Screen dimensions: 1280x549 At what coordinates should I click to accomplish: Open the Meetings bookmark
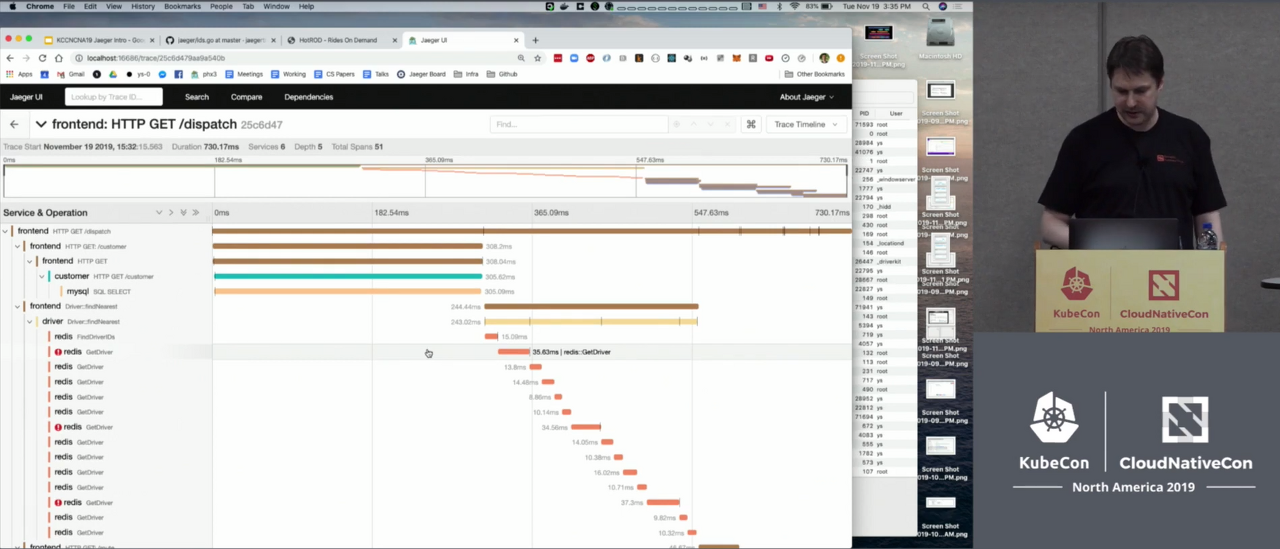coord(244,74)
